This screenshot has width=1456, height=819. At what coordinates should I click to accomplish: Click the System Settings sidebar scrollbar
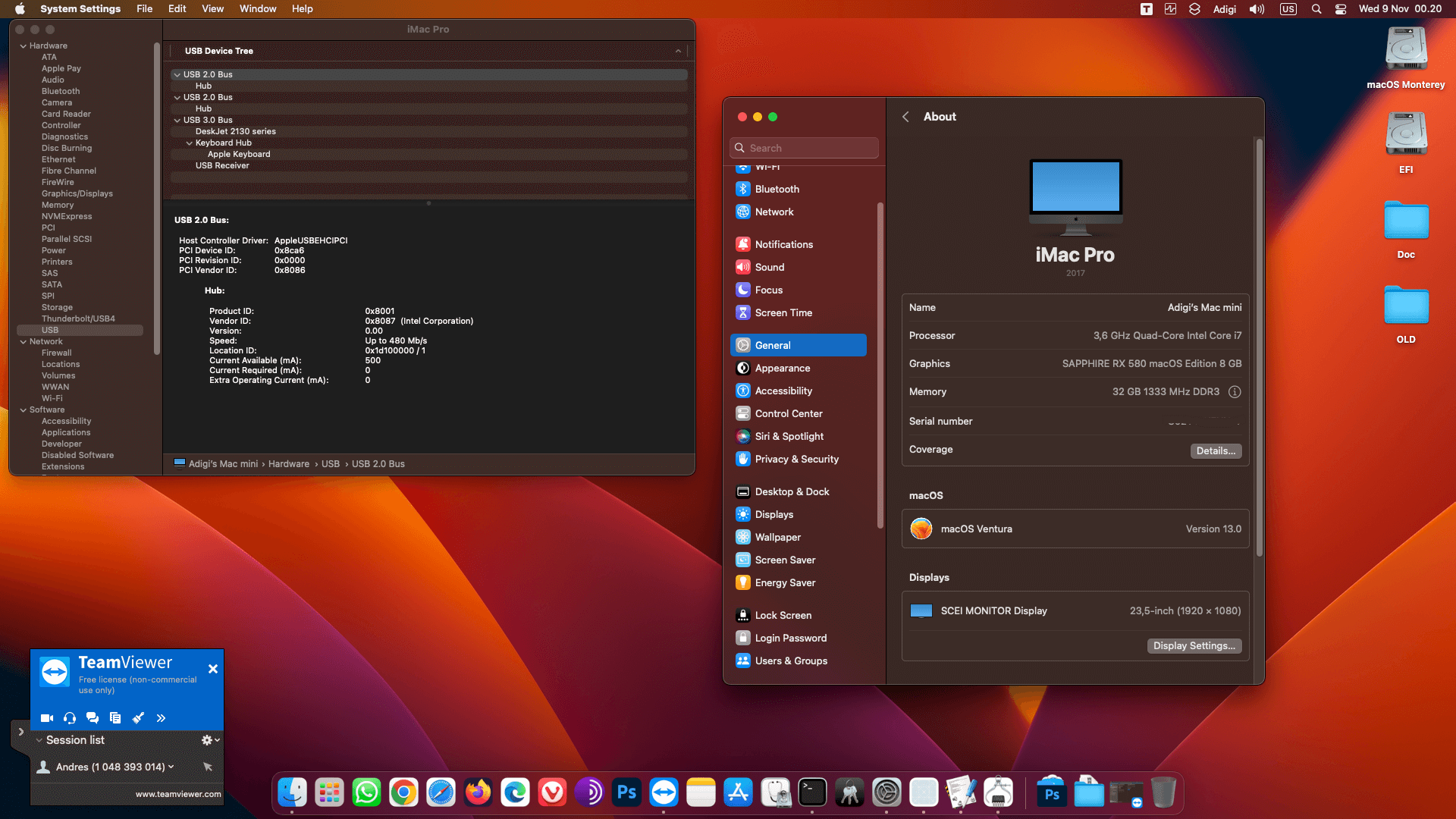880,365
